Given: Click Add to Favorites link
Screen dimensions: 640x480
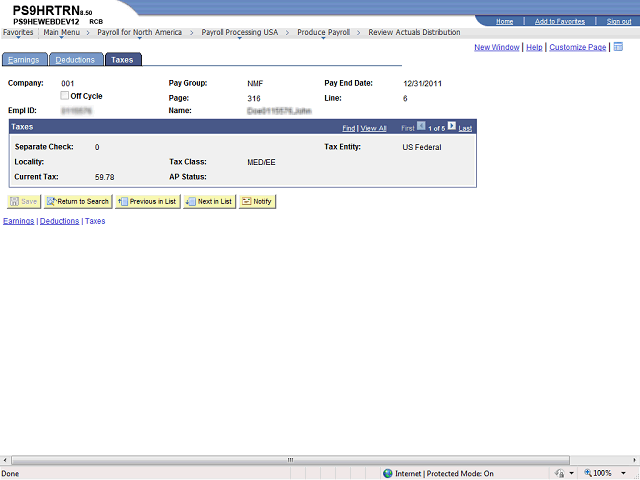Looking at the screenshot, I should click(560, 21).
